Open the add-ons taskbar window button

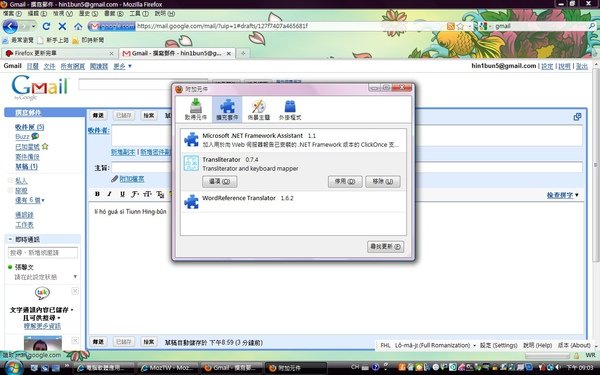[x=296, y=368]
